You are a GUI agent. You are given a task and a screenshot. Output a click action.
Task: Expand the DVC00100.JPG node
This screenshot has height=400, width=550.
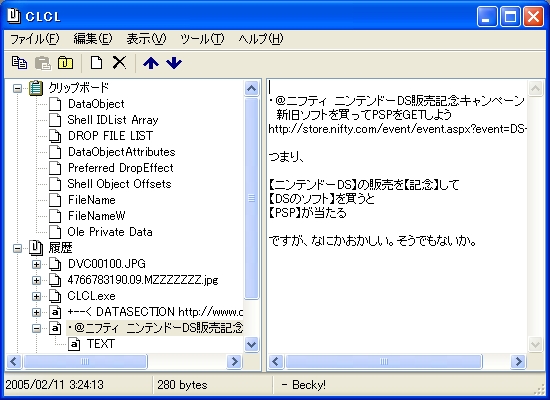click(36, 264)
